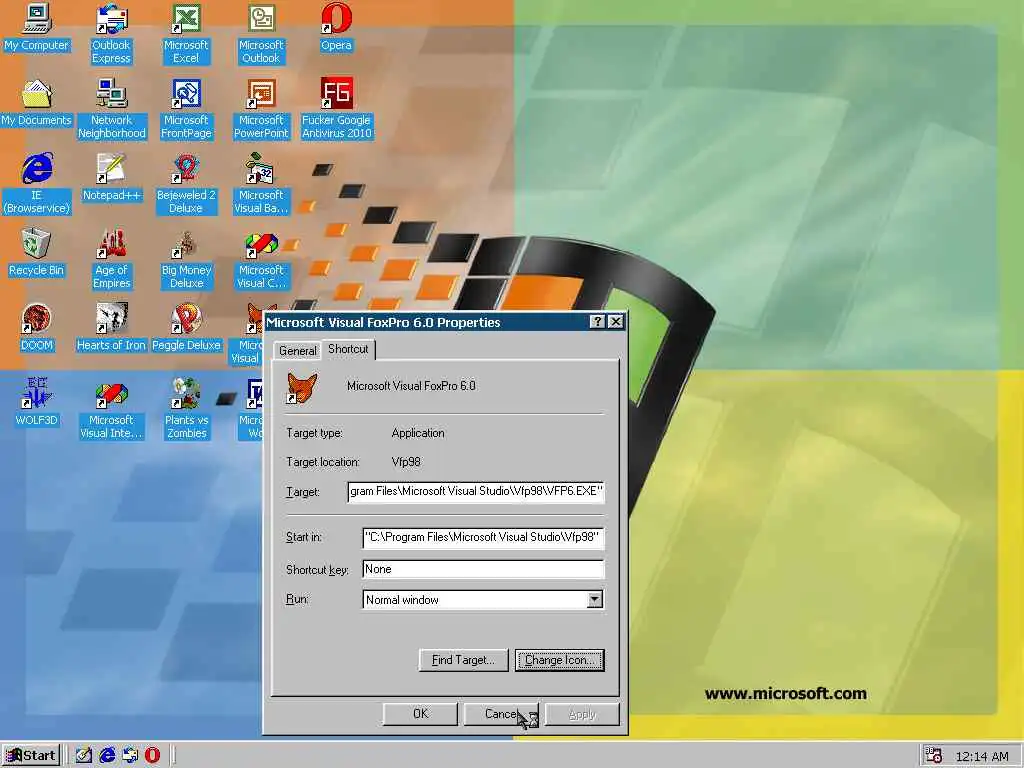Click the question mark help button

(x=597, y=322)
